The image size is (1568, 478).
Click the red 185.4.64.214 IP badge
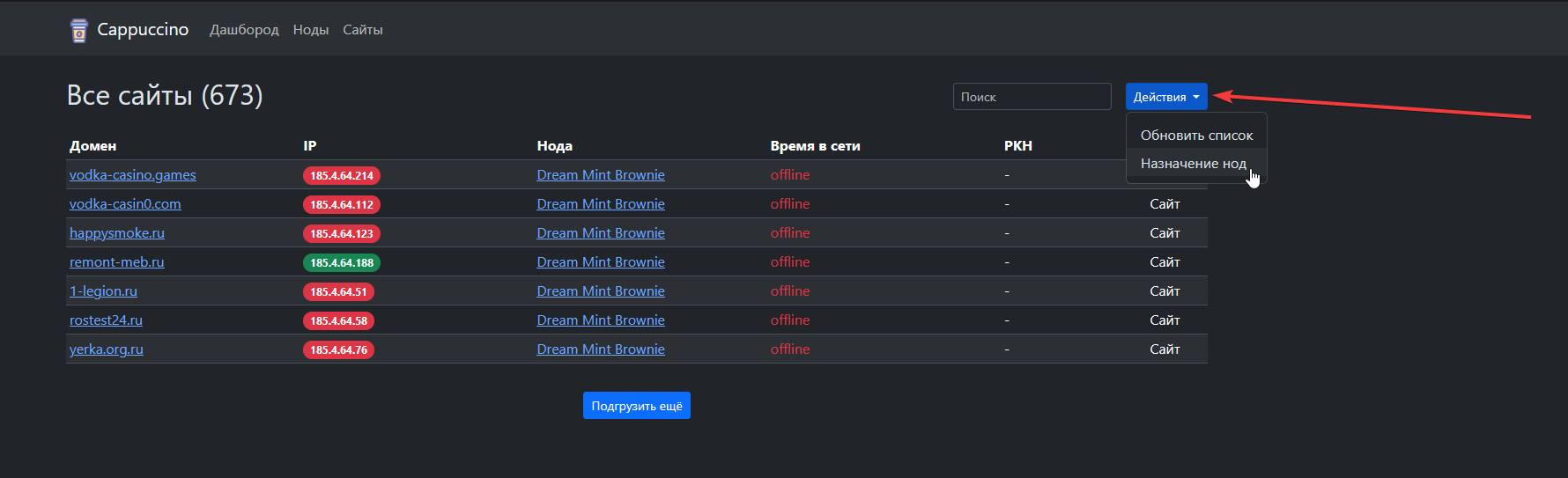(342, 175)
